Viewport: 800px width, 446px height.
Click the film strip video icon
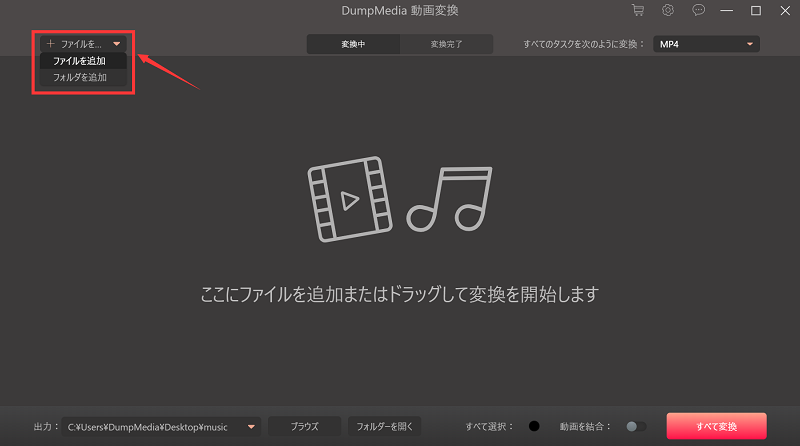[x=350, y=199]
